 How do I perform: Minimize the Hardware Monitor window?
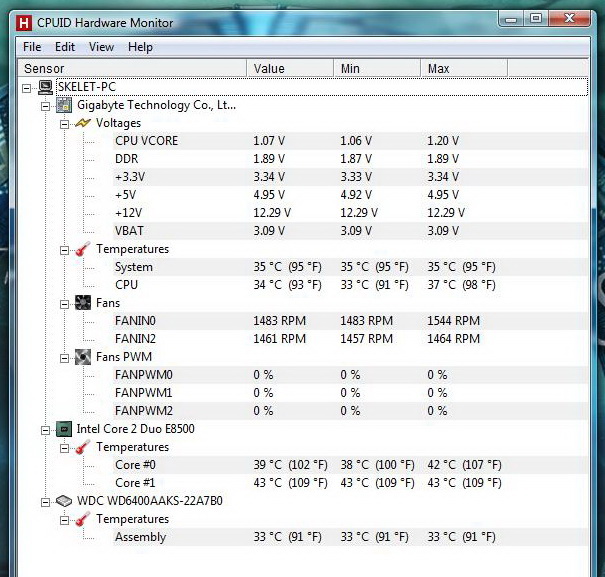tap(511, 19)
